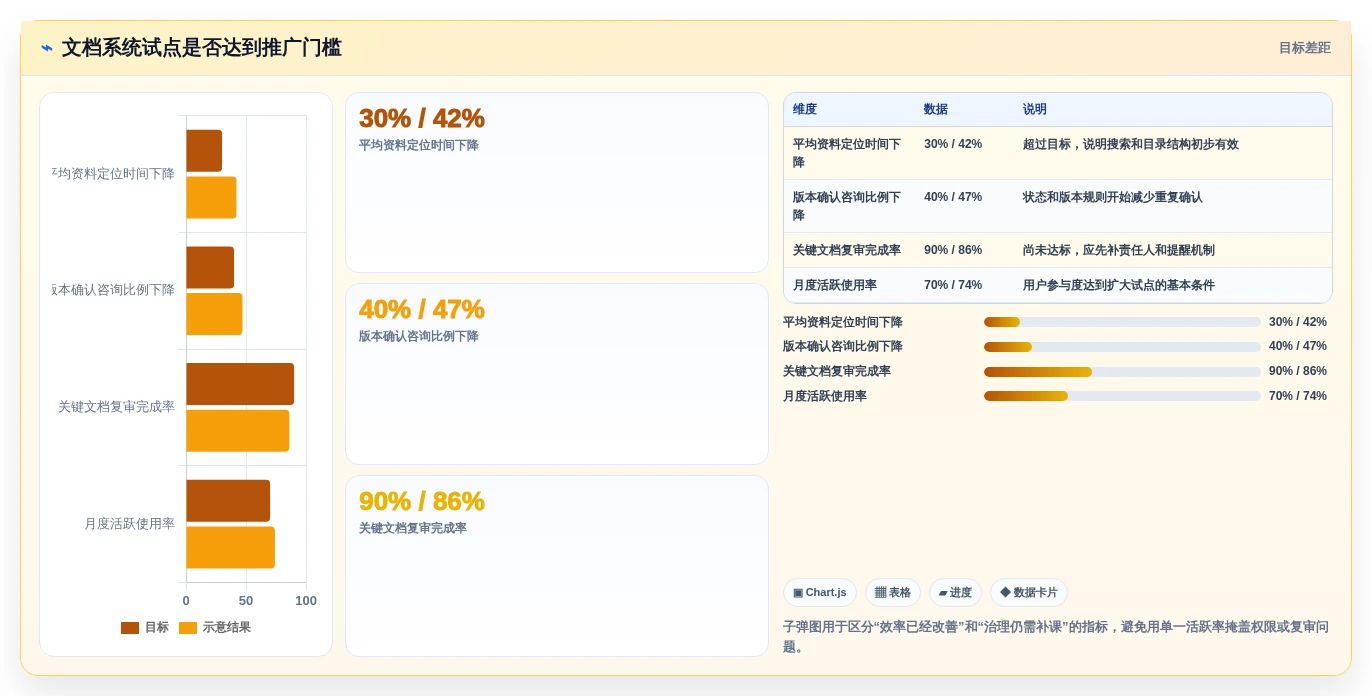The height and width of the screenshot is (696, 1372).
Task: Click table cell 关键文档复审完成率
Action: point(847,250)
